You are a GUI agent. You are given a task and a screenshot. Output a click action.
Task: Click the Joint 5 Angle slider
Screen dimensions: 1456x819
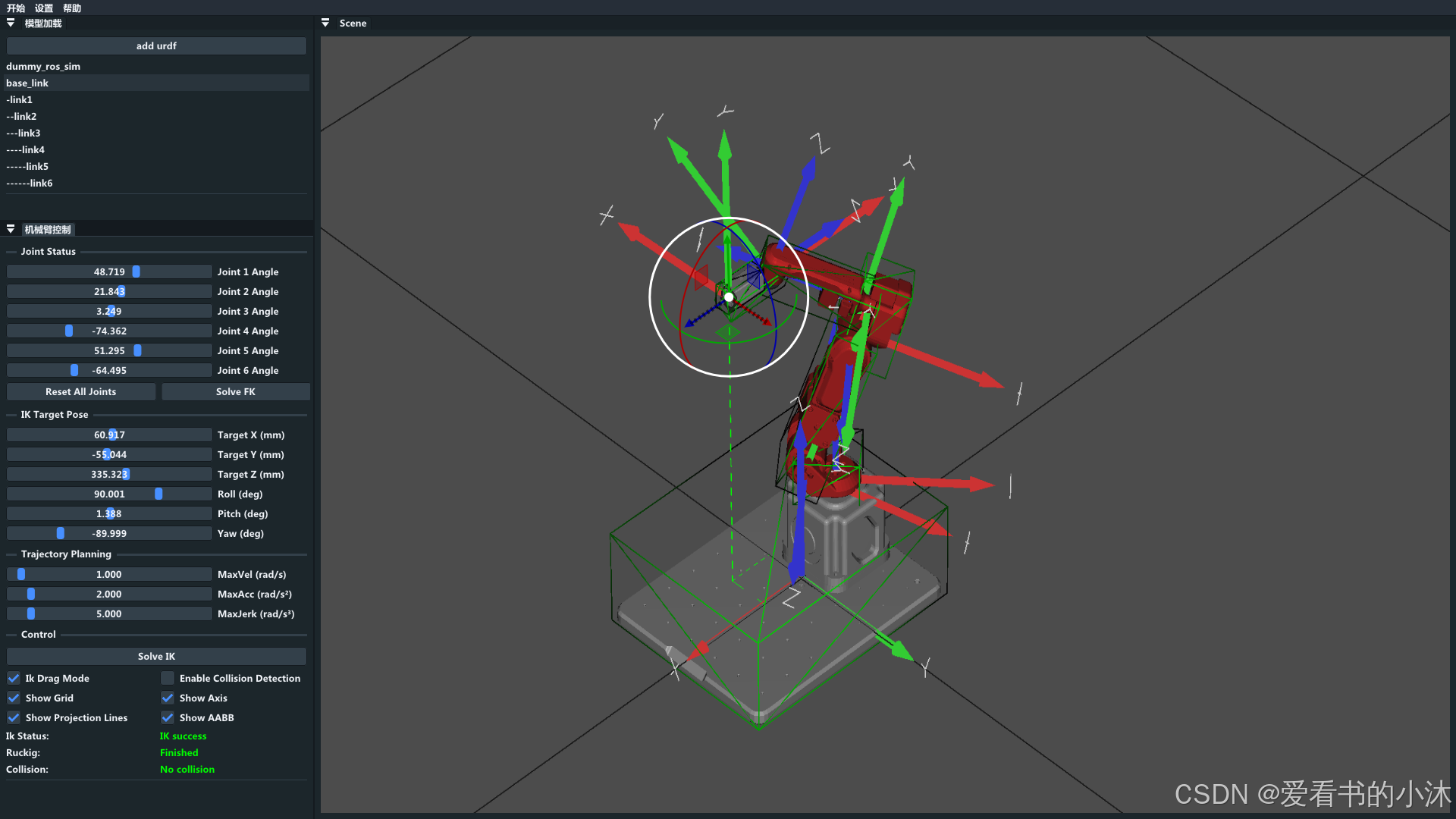[x=109, y=350]
